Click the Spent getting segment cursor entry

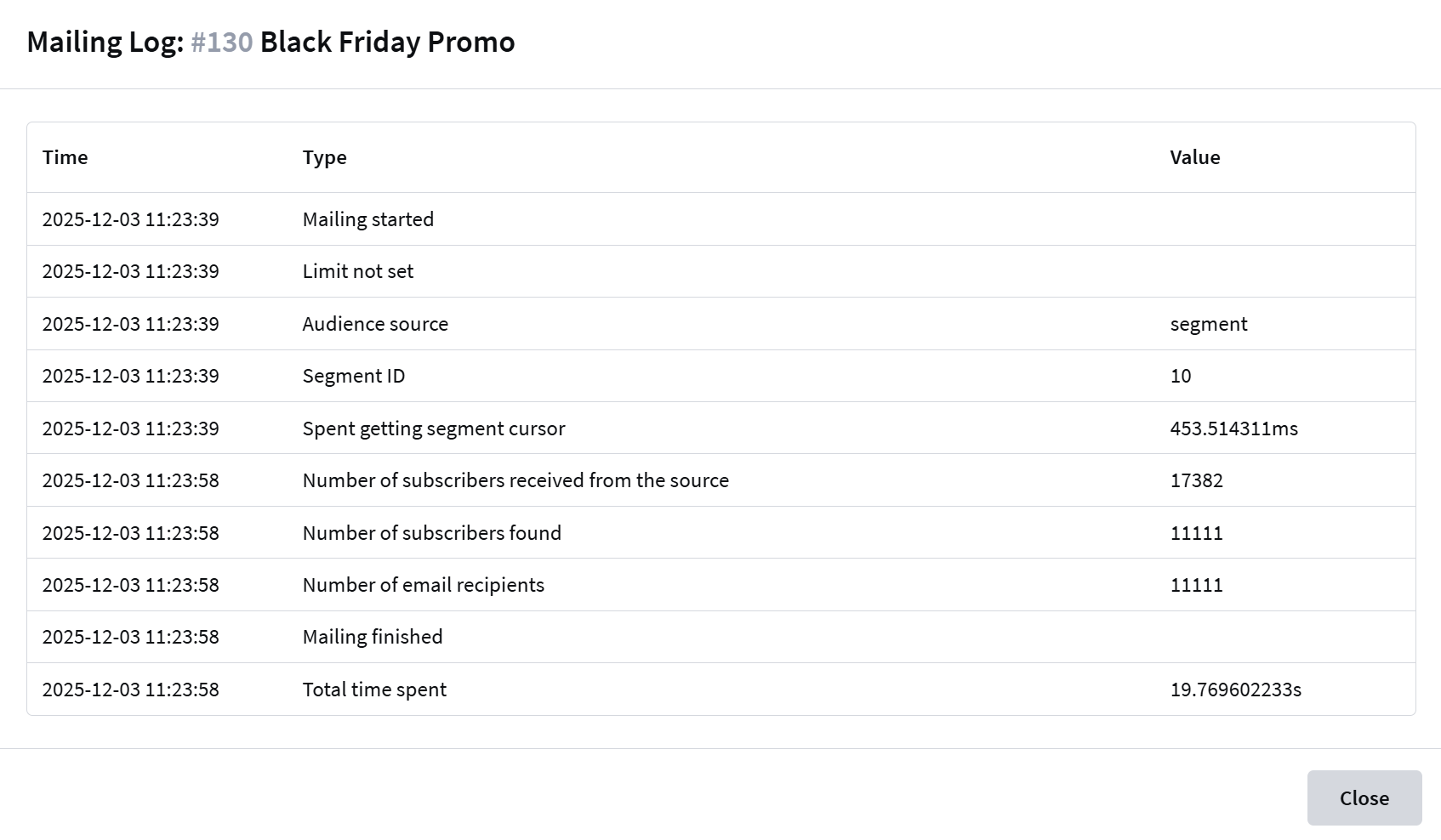433,429
